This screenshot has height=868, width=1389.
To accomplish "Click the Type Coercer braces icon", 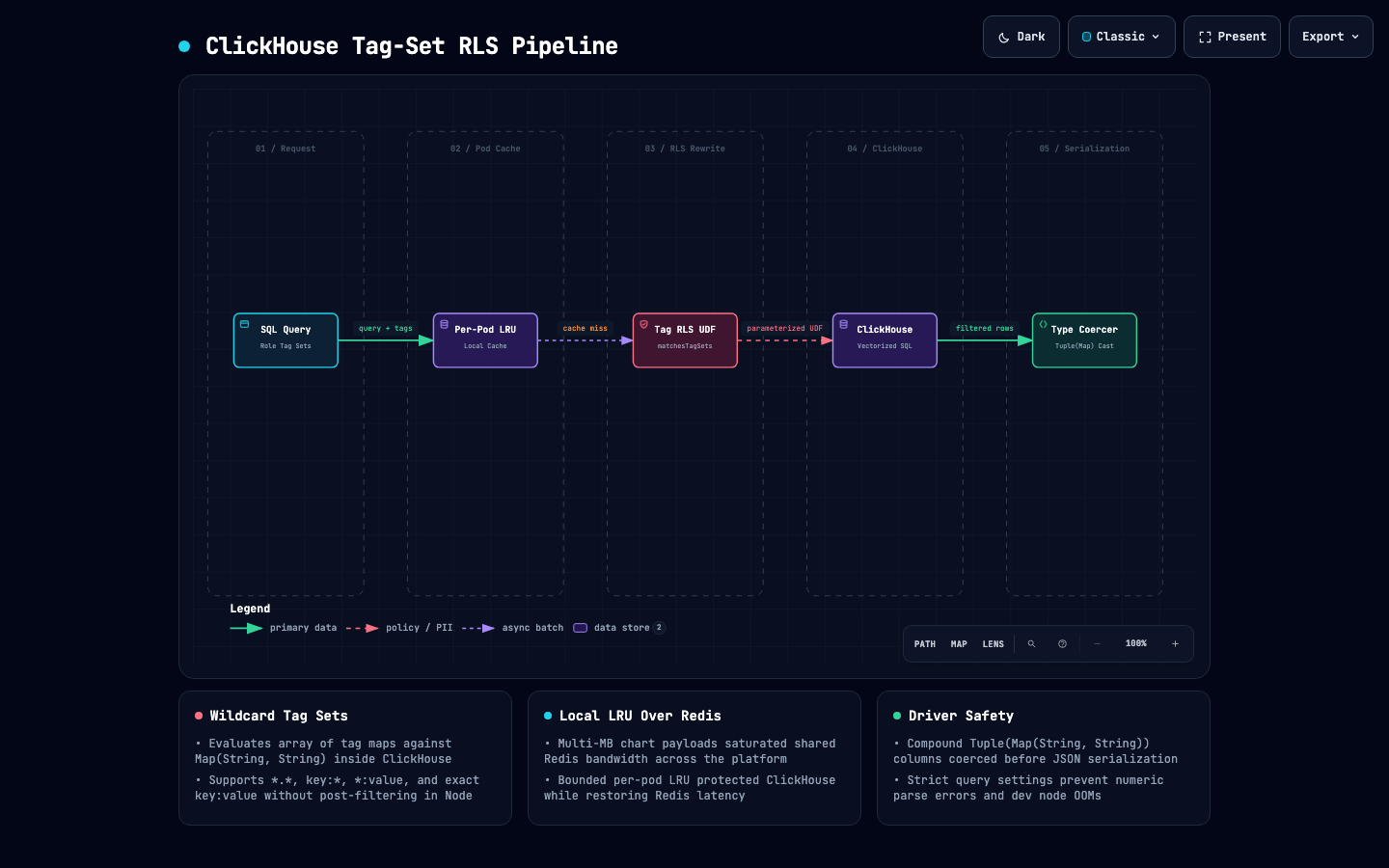I will coord(1043,324).
